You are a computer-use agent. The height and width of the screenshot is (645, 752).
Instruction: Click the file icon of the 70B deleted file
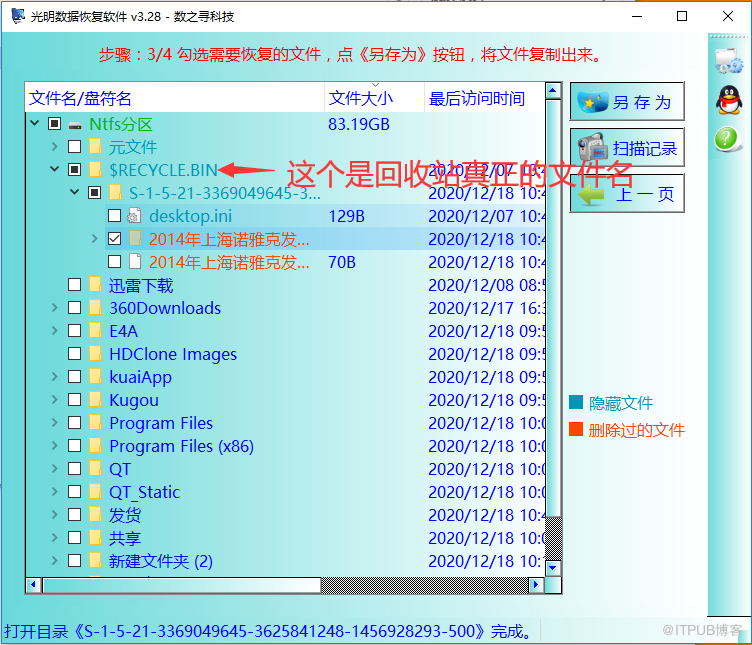point(135,262)
